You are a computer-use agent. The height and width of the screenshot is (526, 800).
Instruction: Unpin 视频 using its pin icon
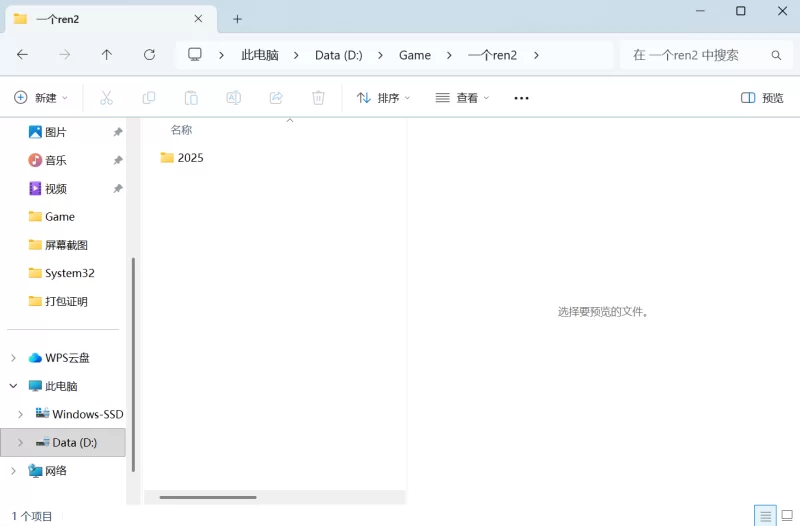click(118, 189)
